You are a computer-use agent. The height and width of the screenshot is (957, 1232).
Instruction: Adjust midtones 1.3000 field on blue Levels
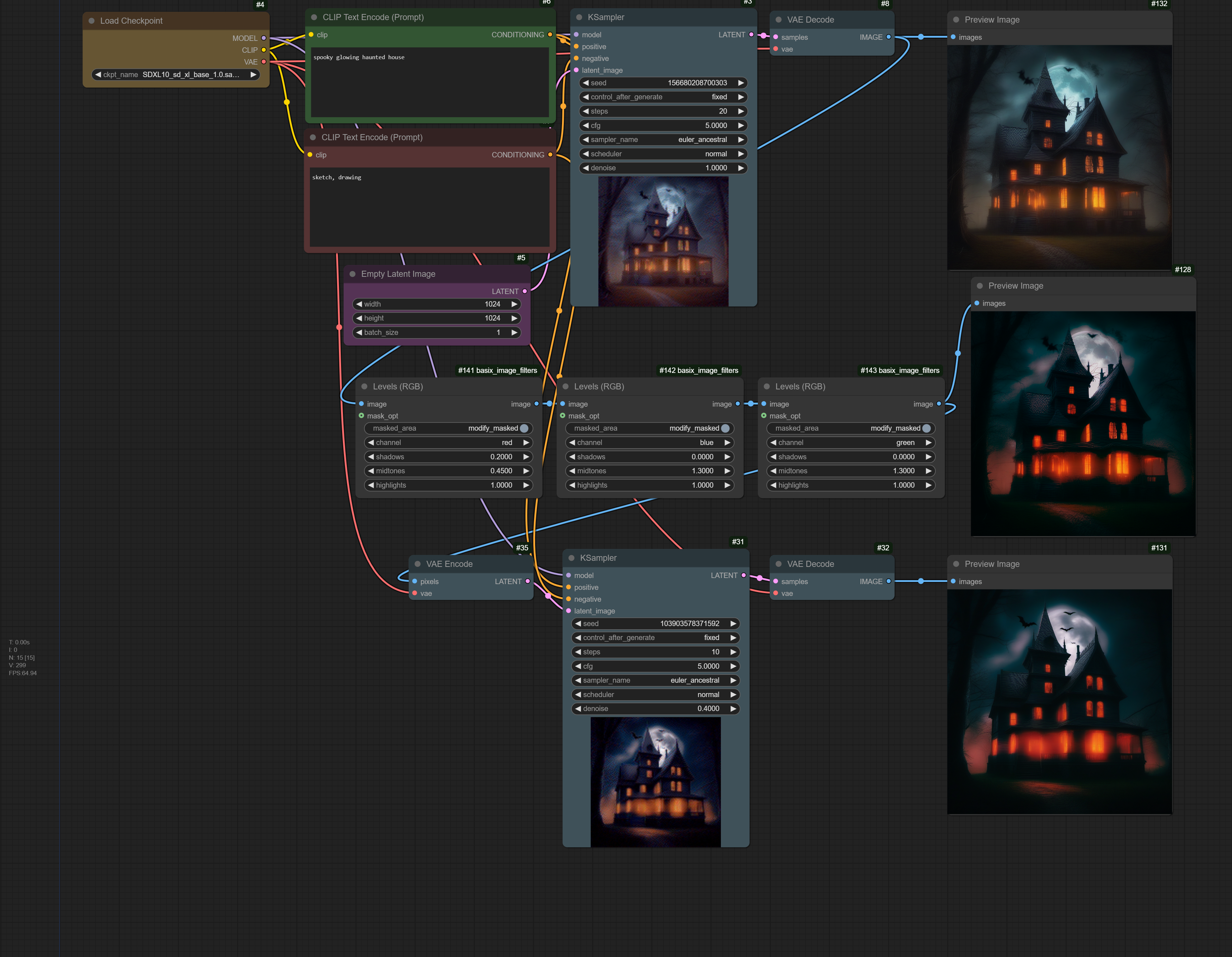point(650,471)
